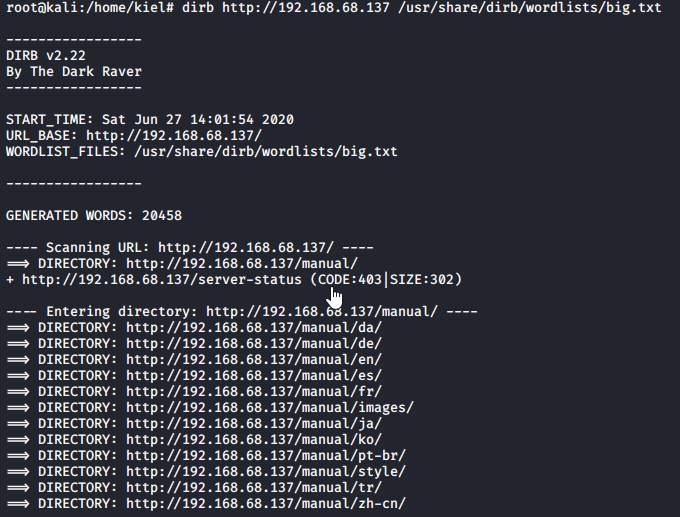The width and height of the screenshot is (680, 517).
Task: Open the manual/es/ directory link
Action: pos(254,375)
